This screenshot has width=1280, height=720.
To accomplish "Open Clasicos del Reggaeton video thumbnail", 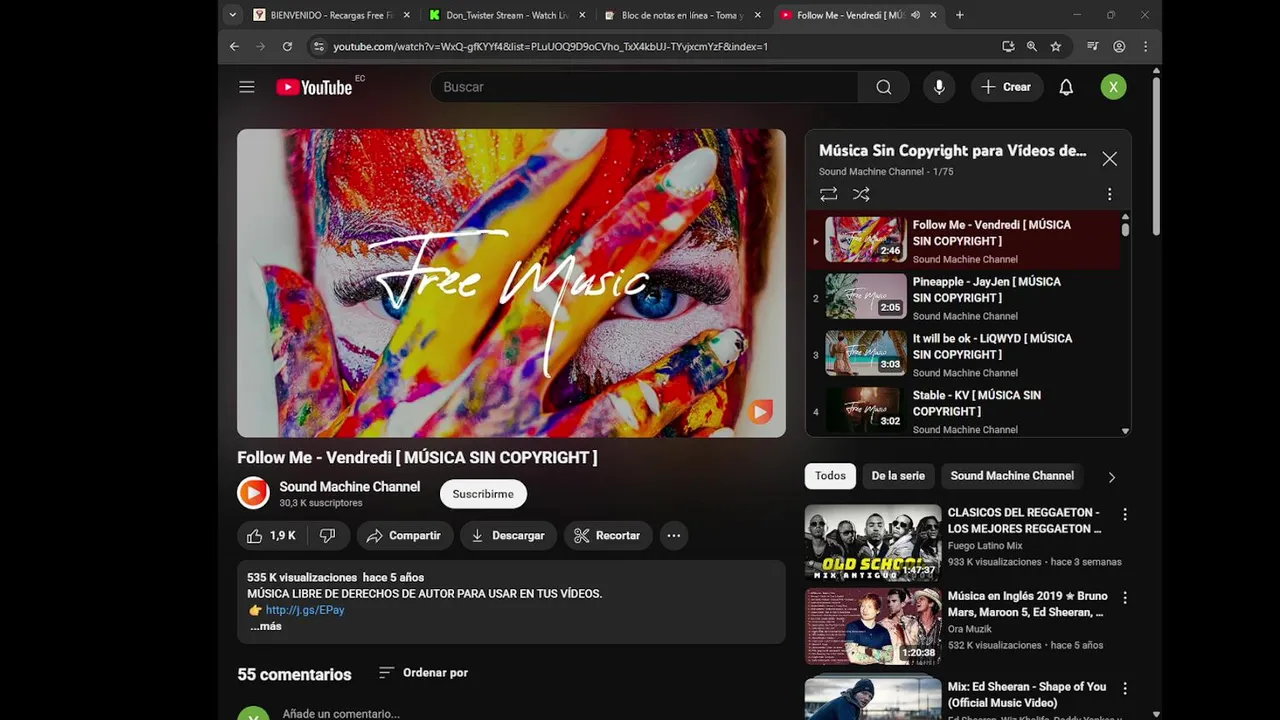I will [873, 543].
